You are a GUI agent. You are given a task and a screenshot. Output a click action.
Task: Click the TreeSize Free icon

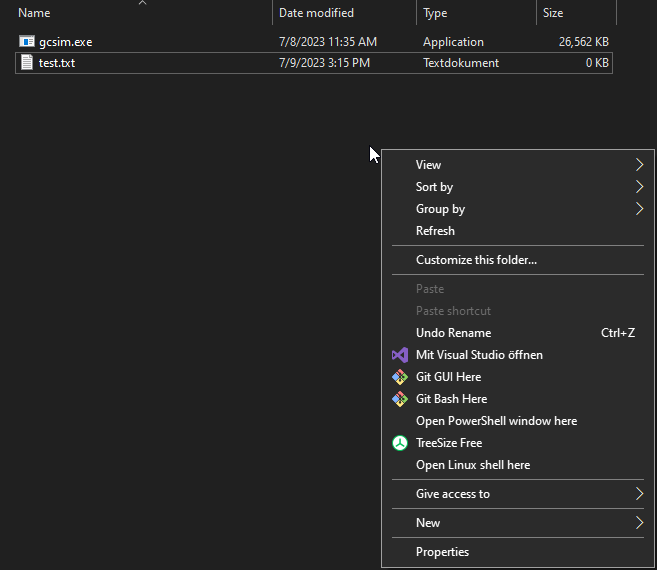[x=399, y=443]
